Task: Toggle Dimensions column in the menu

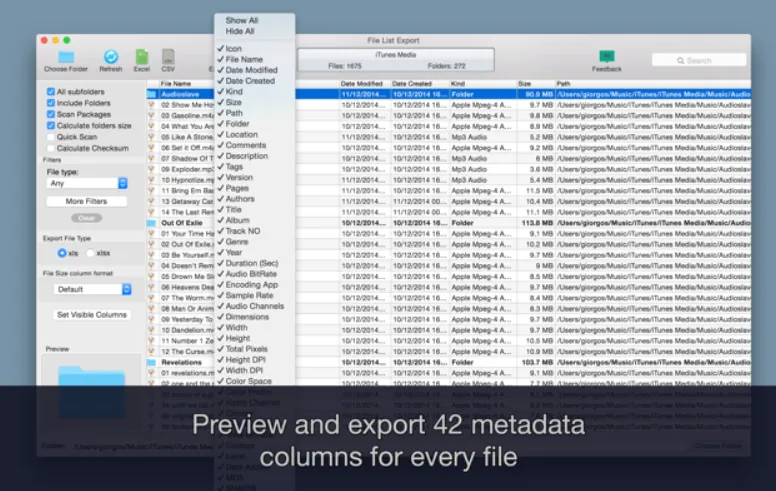Action: pos(255,317)
